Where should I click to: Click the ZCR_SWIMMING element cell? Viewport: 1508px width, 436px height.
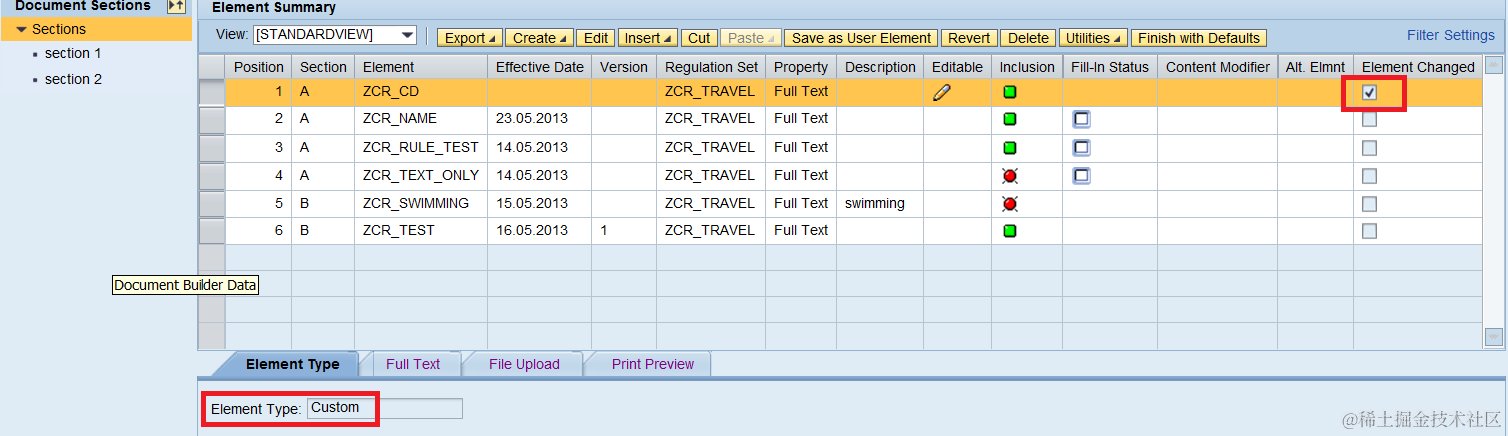(x=421, y=203)
